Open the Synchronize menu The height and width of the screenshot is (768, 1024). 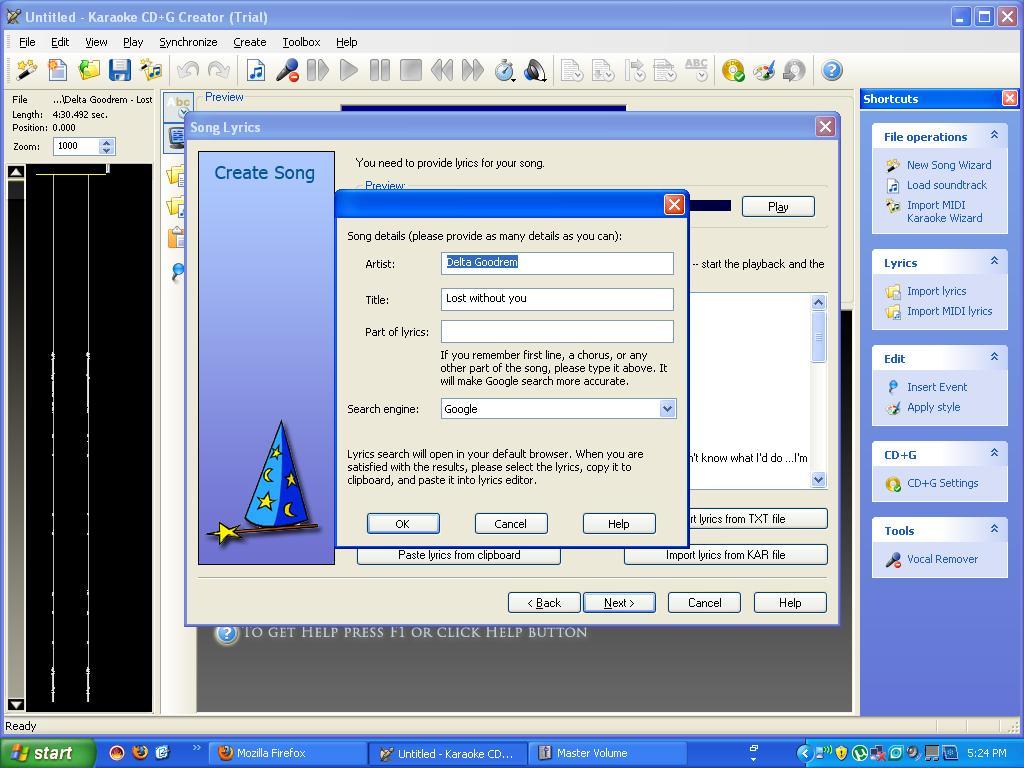click(x=188, y=42)
